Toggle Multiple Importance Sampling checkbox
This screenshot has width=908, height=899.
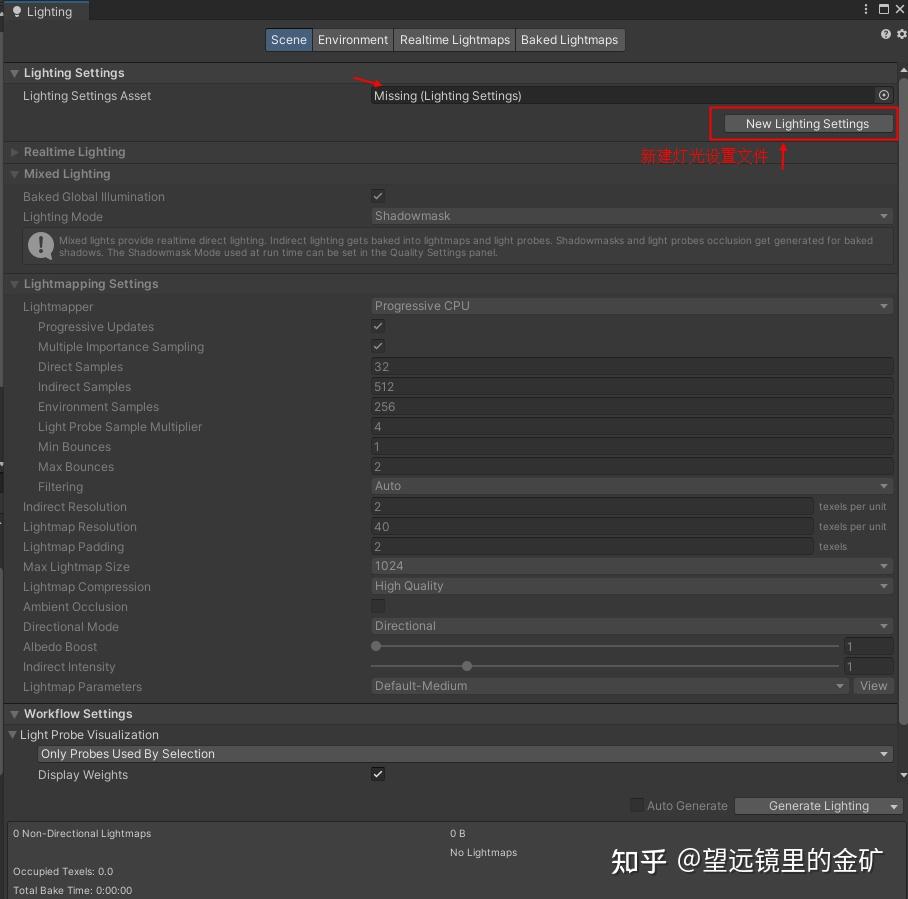[378, 346]
